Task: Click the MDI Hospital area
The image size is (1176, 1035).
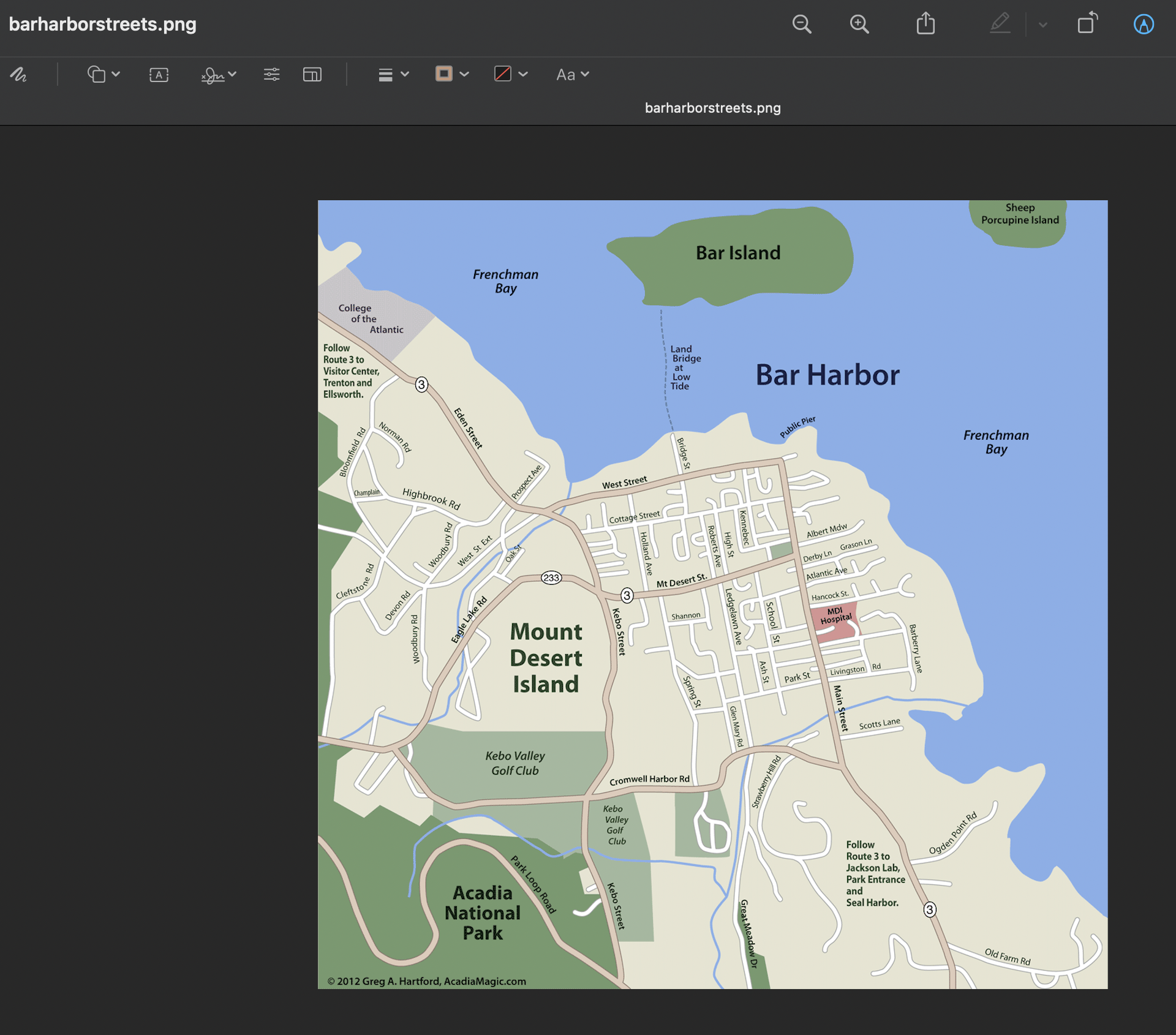Action: pos(835,621)
